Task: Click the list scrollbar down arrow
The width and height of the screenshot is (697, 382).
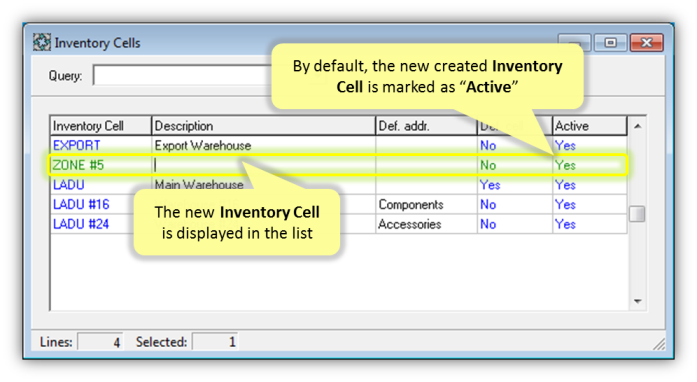Action: pos(637,302)
